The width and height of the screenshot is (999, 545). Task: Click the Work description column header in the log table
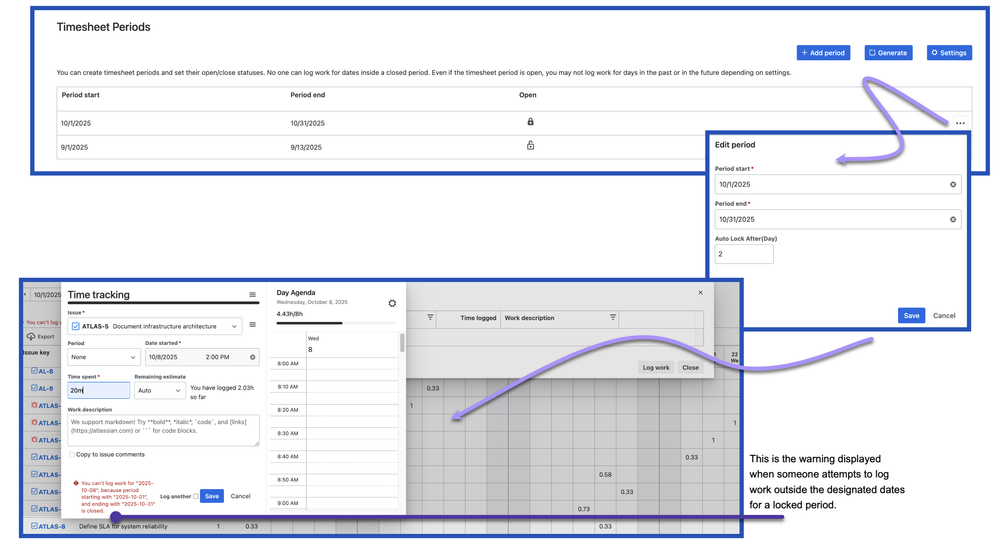pos(529,318)
